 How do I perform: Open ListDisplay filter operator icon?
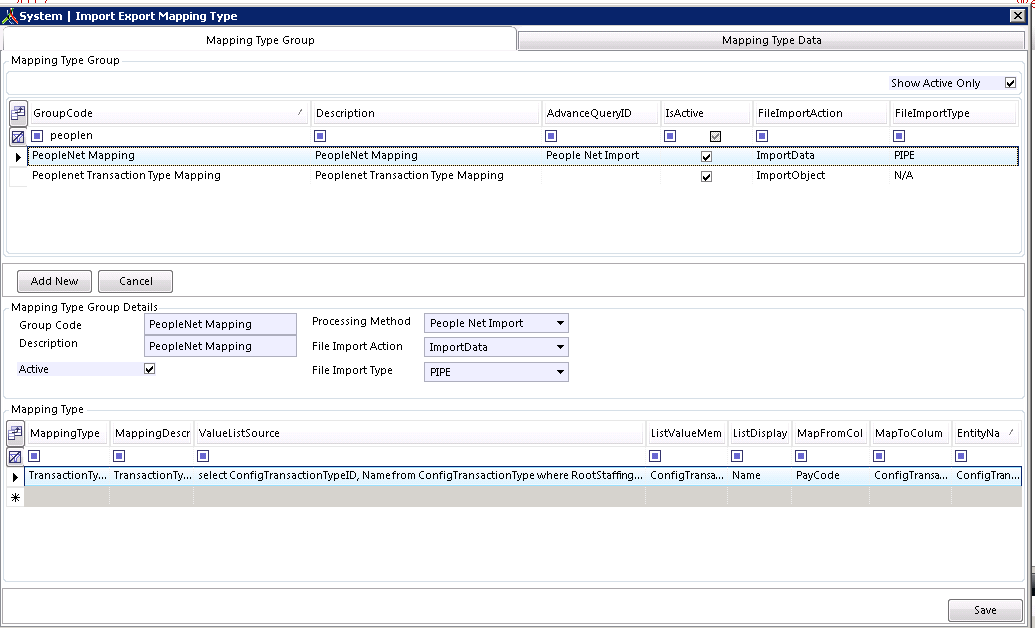[x=737, y=456]
